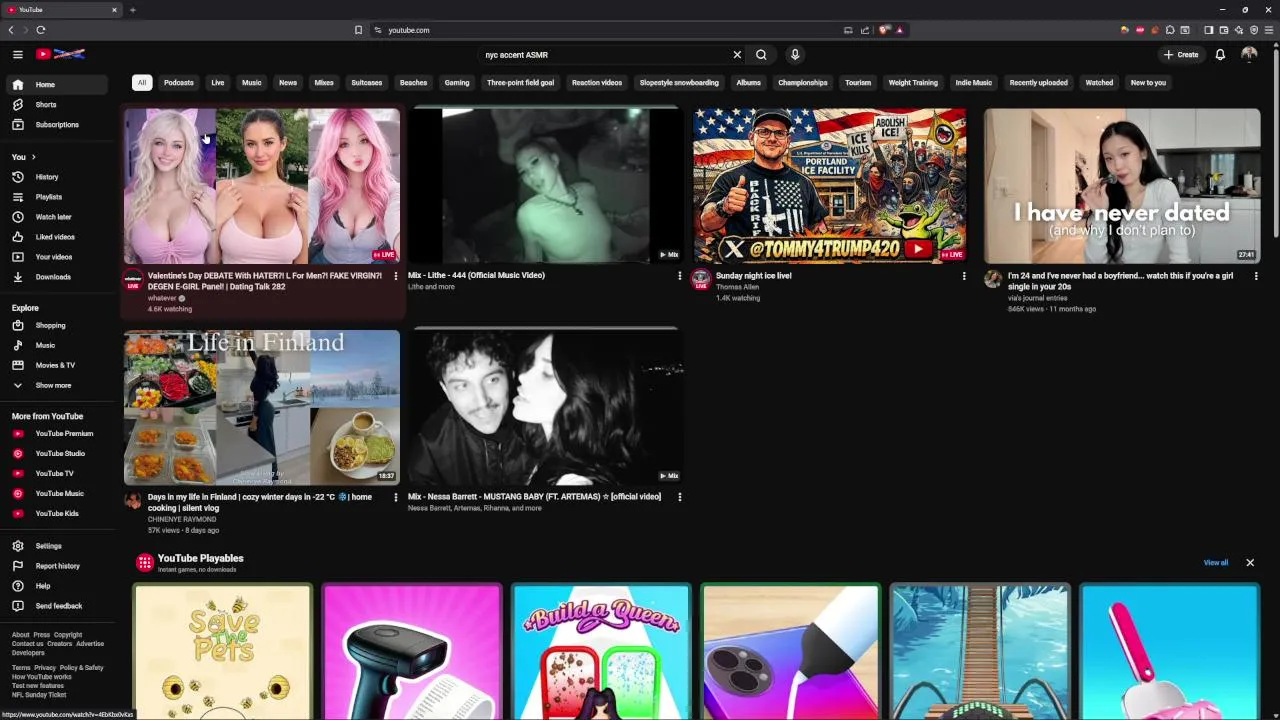This screenshot has height=720, width=1280.
Task: Click the magnifier search button
Action: pos(761,55)
